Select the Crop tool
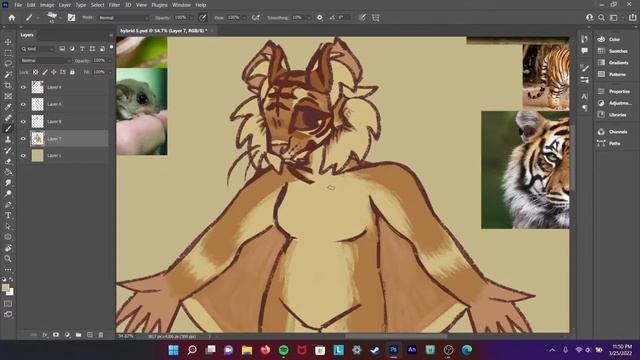The height and width of the screenshot is (360, 640). pos(8,85)
